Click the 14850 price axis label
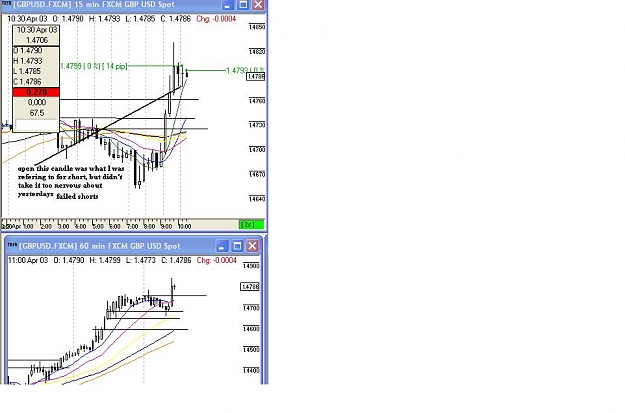Screen dimensions: 625x413 tap(257, 27)
